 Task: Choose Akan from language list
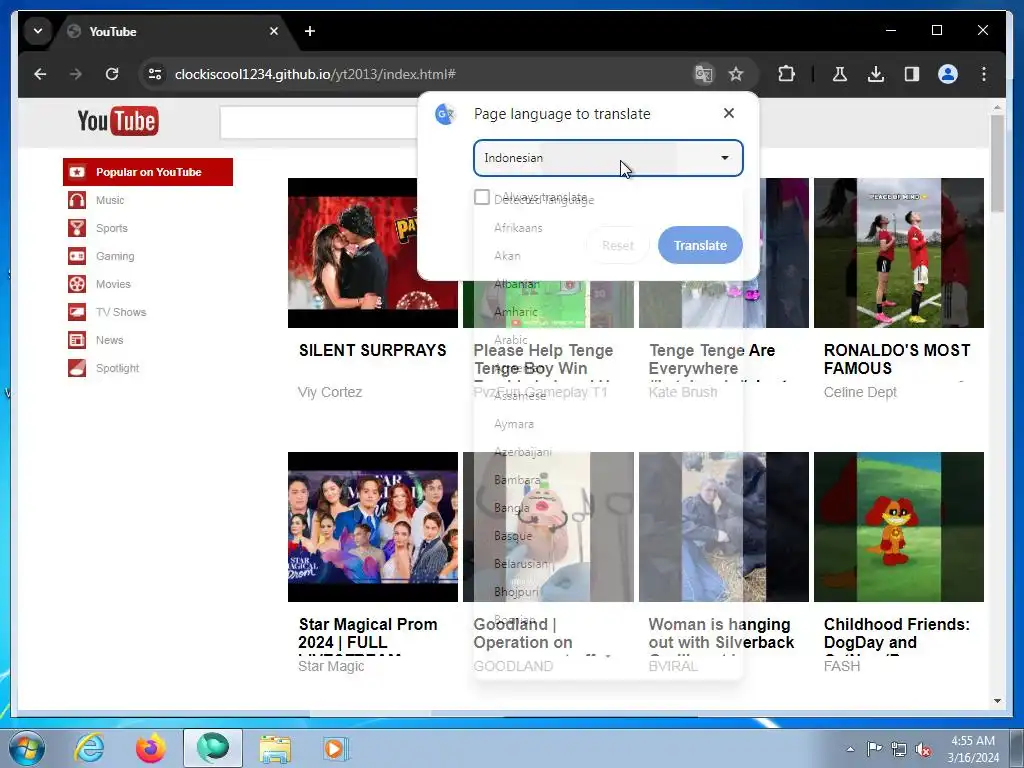pyautogui.click(x=507, y=256)
